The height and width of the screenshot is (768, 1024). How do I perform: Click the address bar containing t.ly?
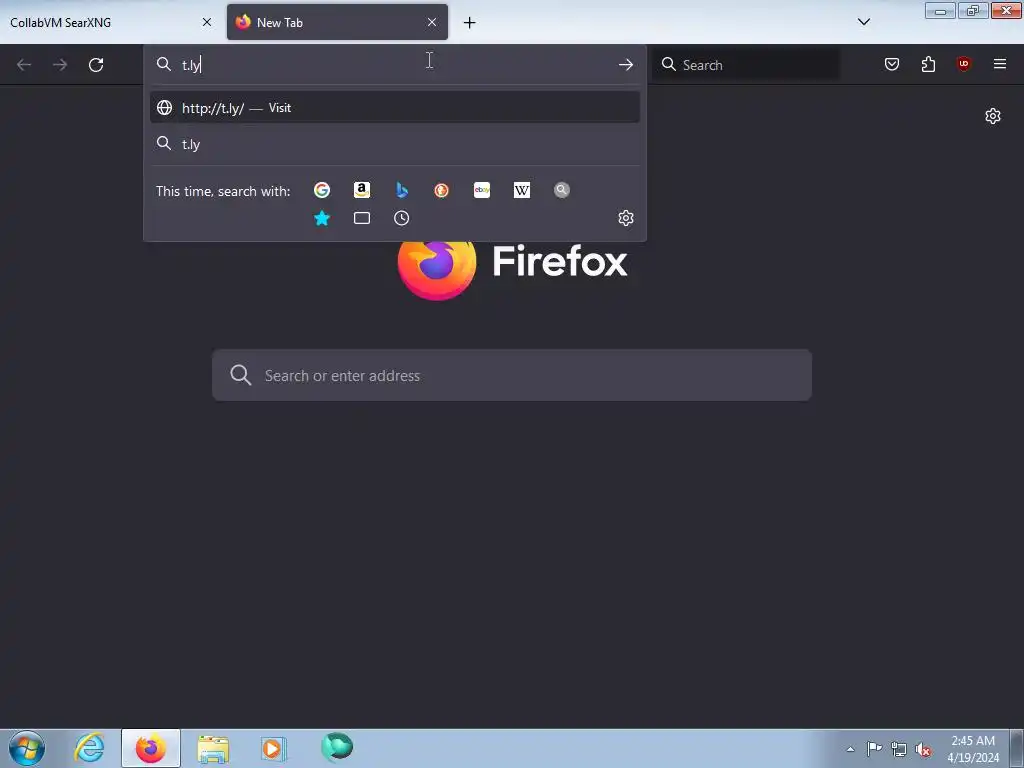click(395, 65)
